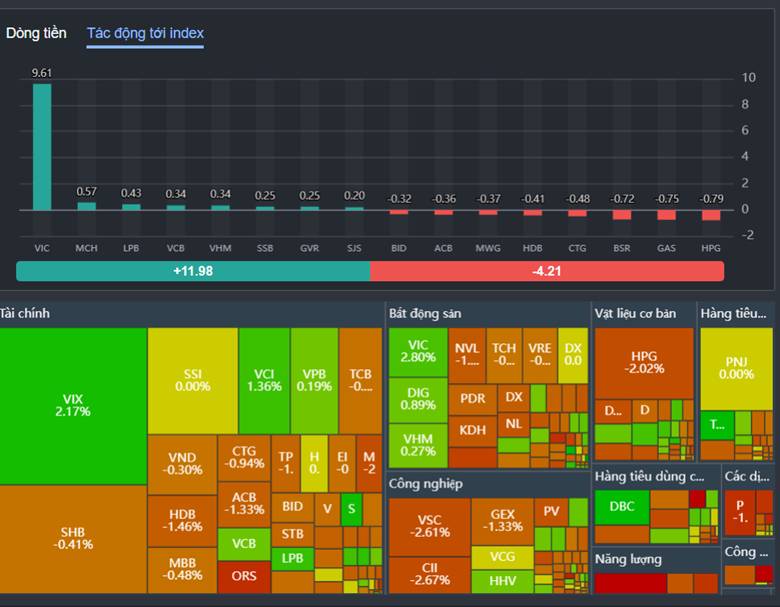
Task: Select the CII -2.67% treemap tile
Action: 429,575
